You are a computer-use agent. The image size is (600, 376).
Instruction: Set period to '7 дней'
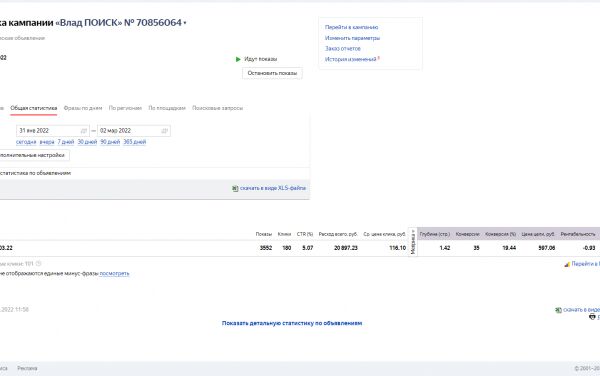65,142
